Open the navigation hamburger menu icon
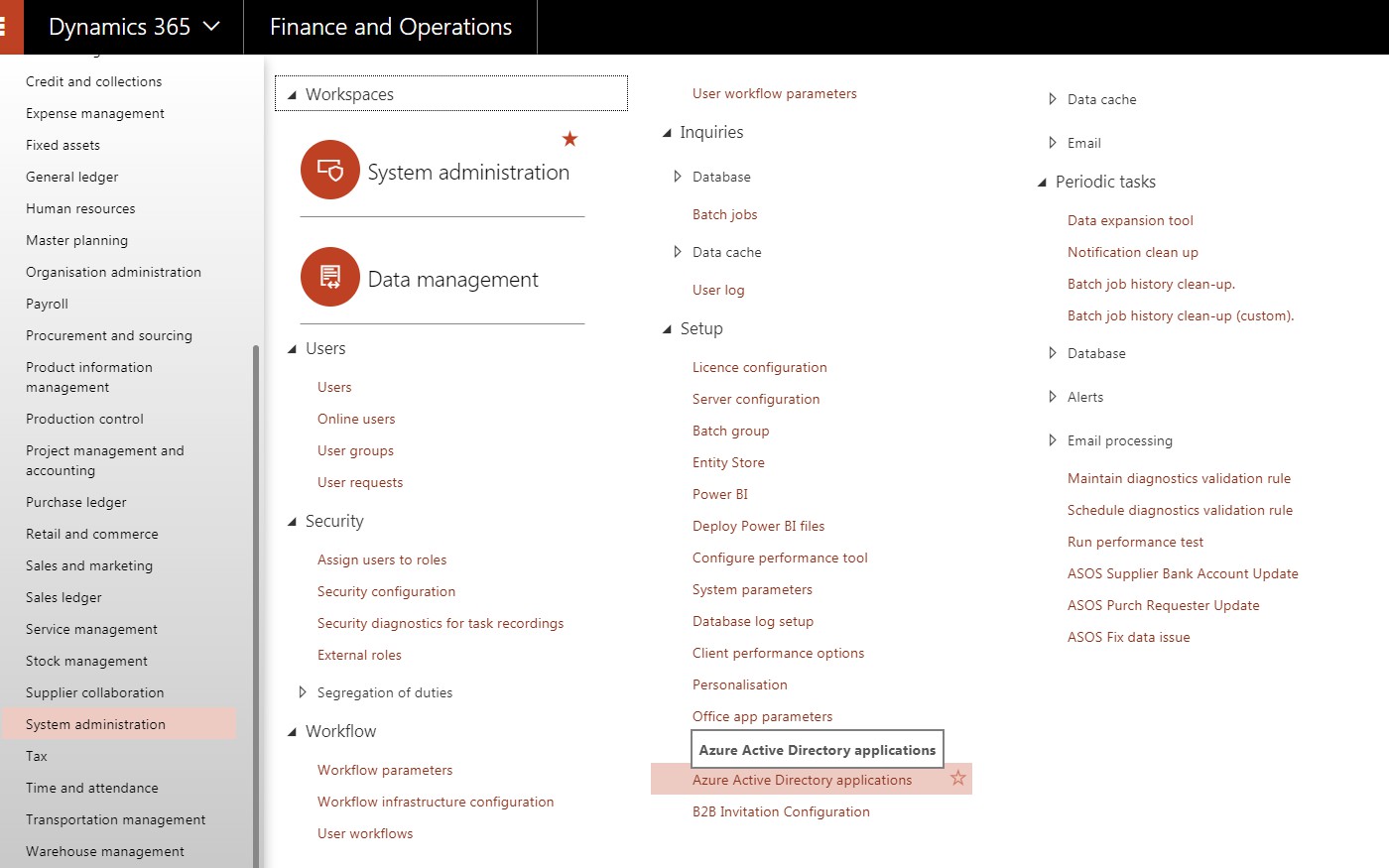Screen dimensions: 1389x868 tap(5, 27)
